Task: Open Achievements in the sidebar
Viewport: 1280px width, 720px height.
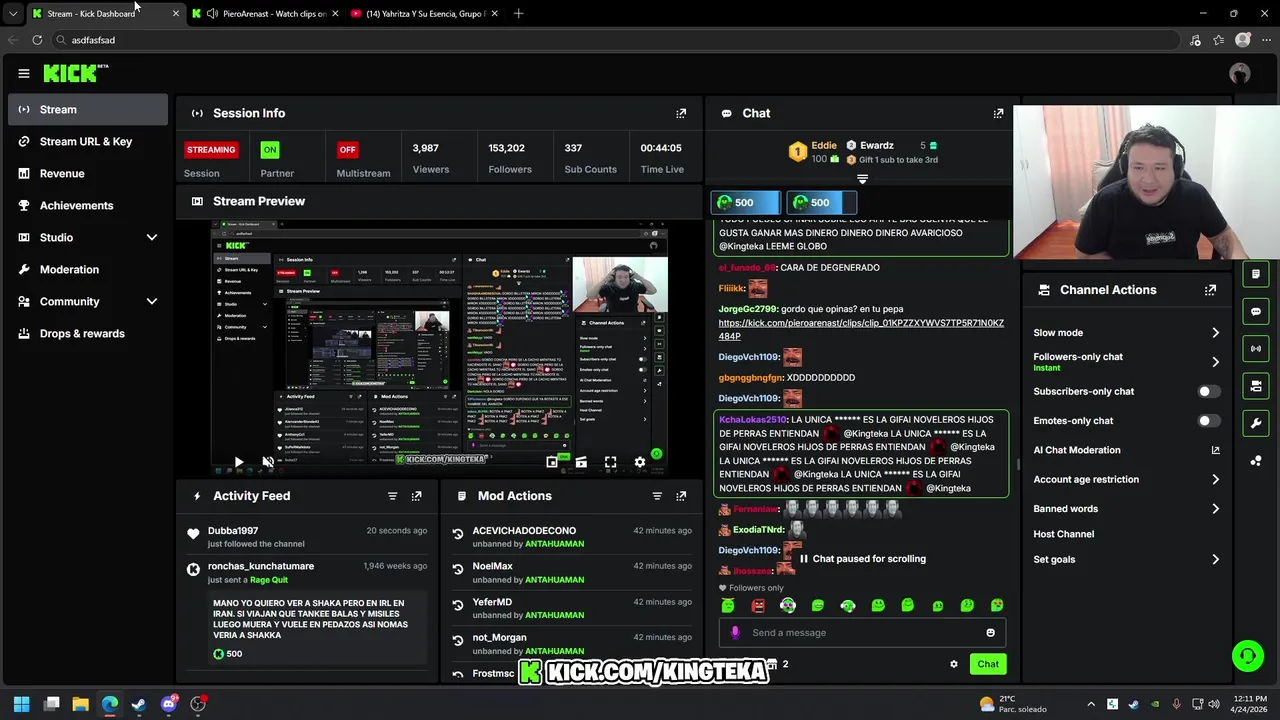Action: pyautogui.click(x=88, y=205)
